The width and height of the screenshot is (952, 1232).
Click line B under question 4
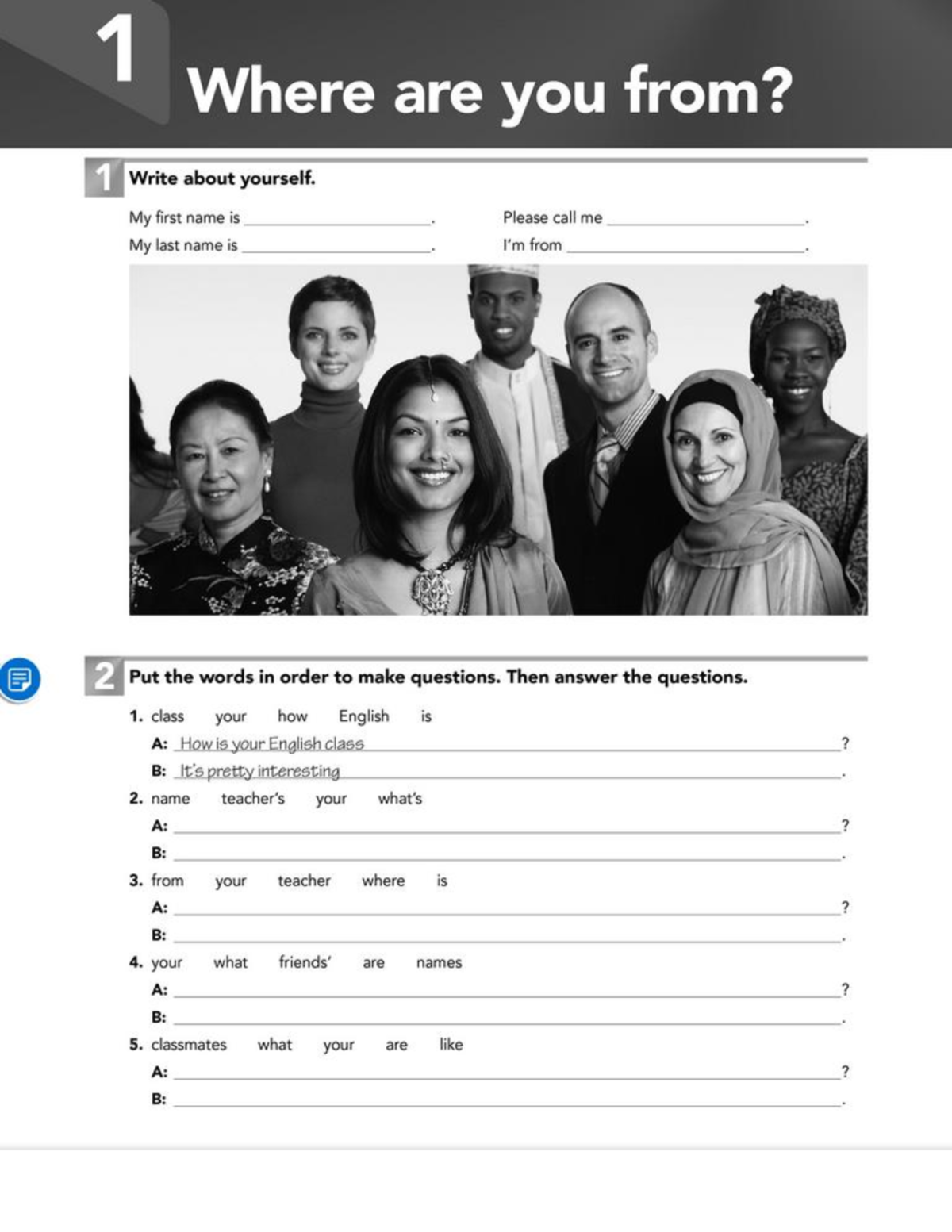[x=507, y=1017]
